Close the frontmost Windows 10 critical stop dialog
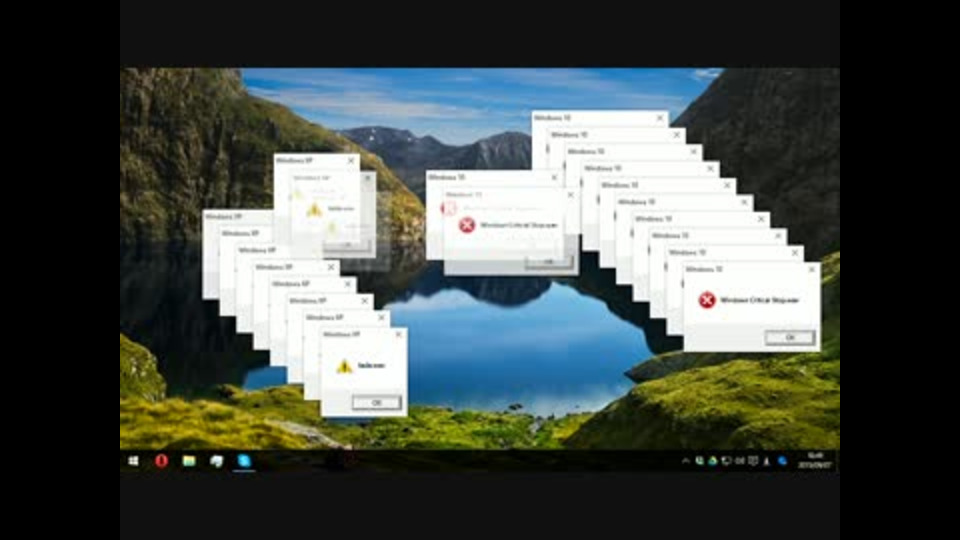This screenshot has width=960, height=540. point(812,269)
